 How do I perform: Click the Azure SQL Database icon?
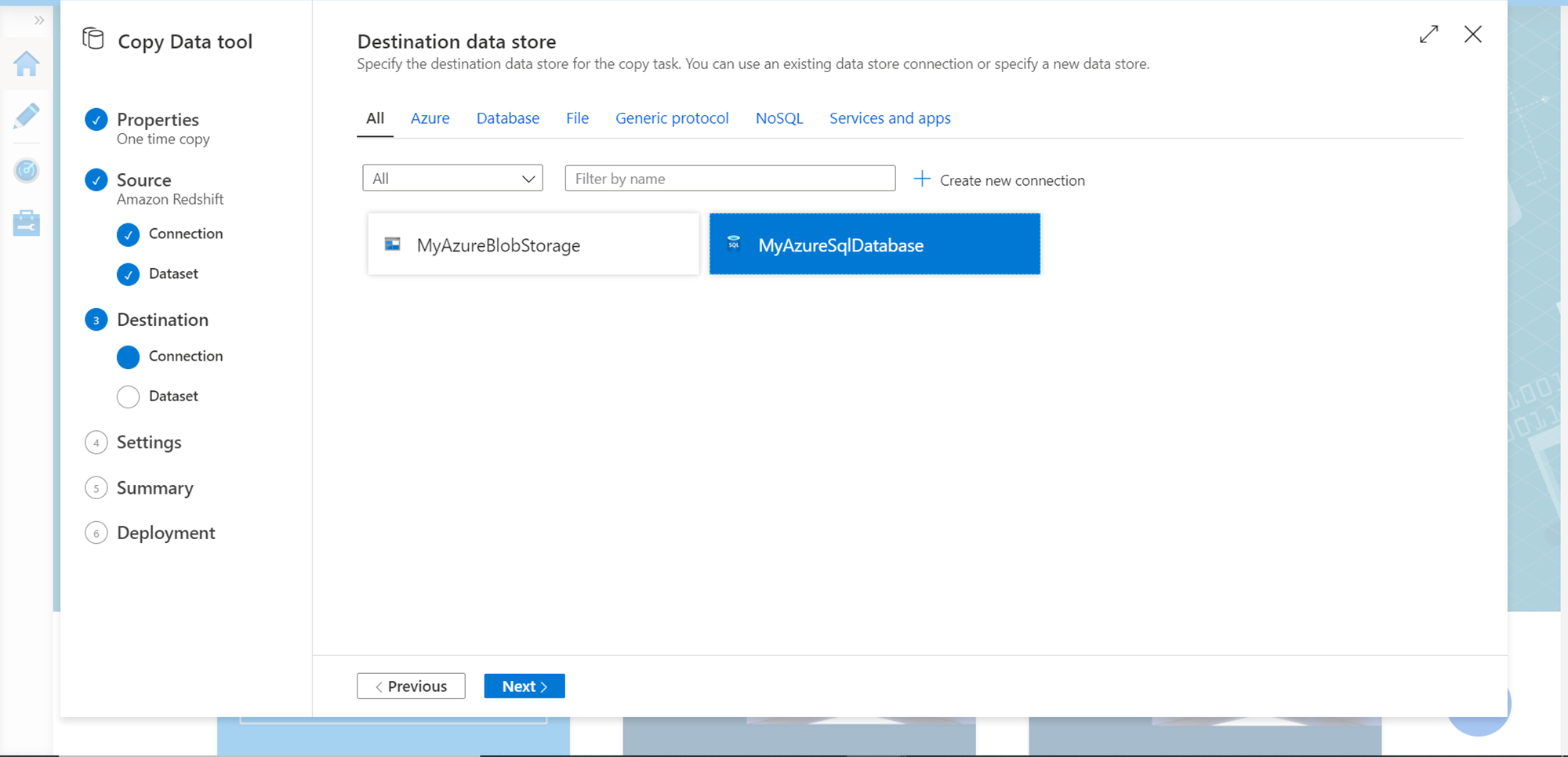pyautogui.click(x=734, y=243)
